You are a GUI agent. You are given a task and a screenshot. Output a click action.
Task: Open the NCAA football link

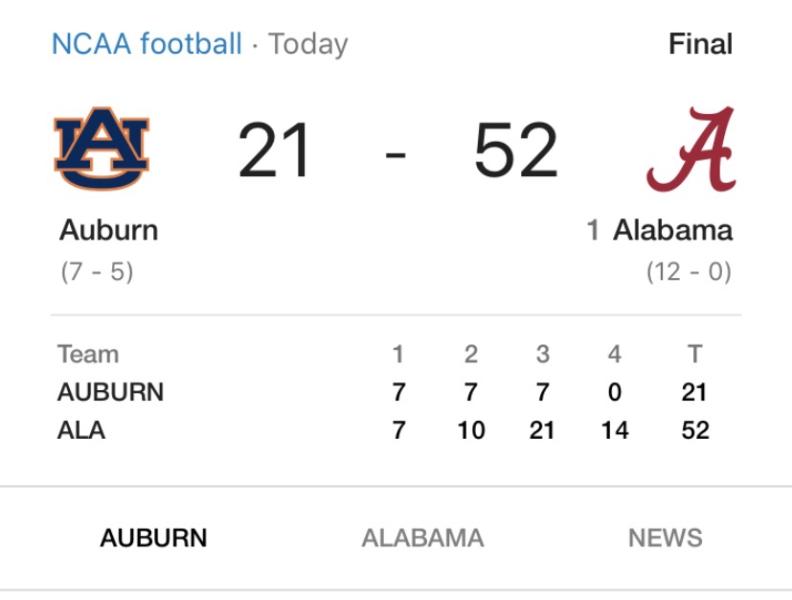(146, 44)
